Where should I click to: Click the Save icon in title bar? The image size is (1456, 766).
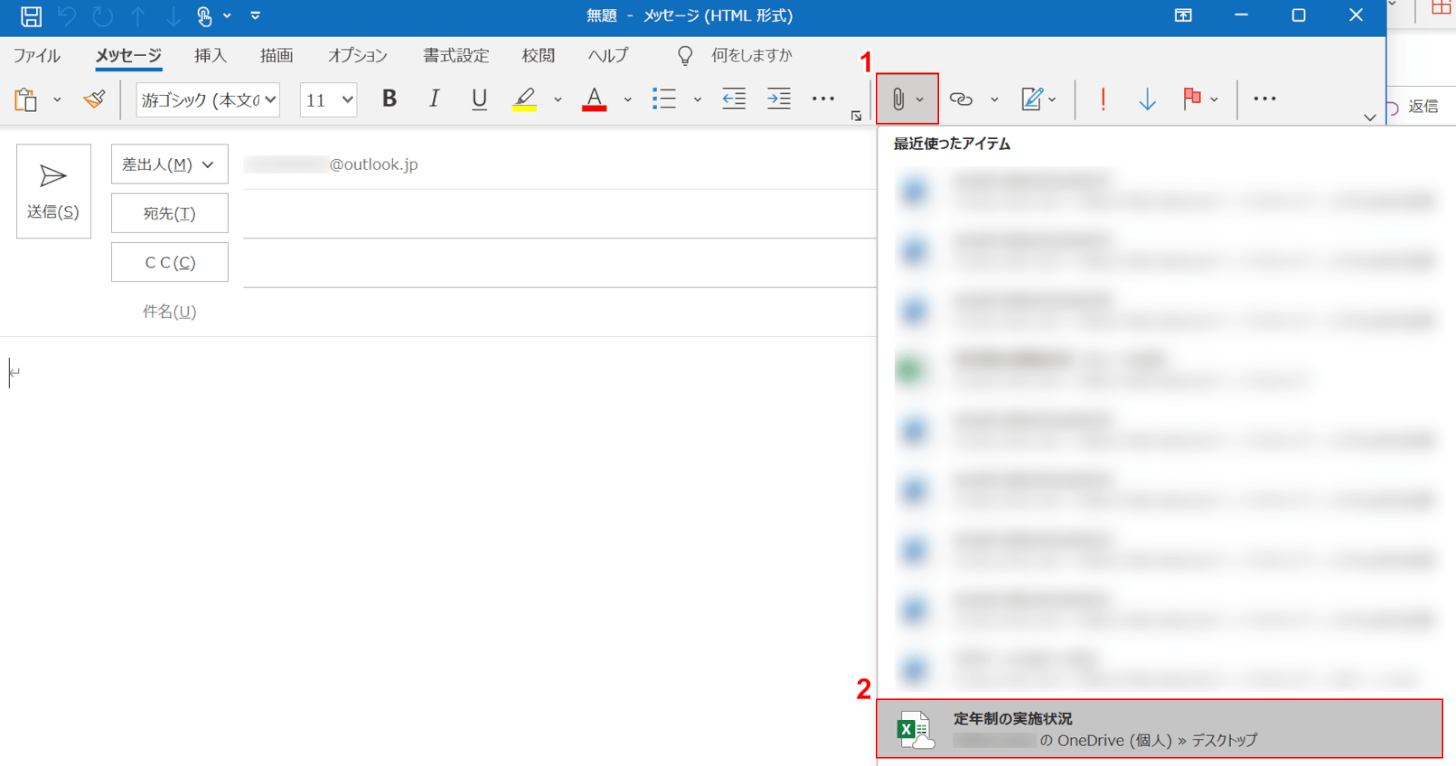[x=31, y=15]
